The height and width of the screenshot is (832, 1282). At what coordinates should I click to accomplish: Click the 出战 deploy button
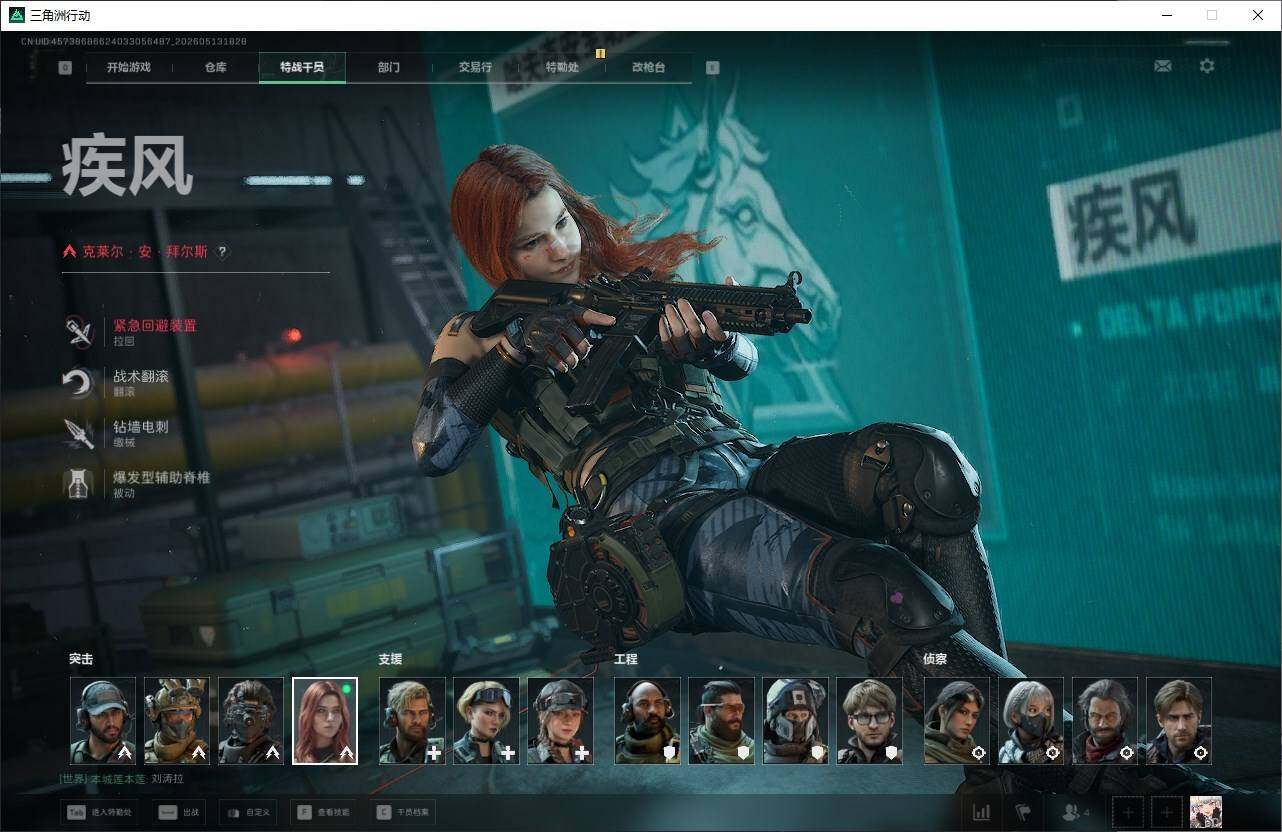(180, 812)
